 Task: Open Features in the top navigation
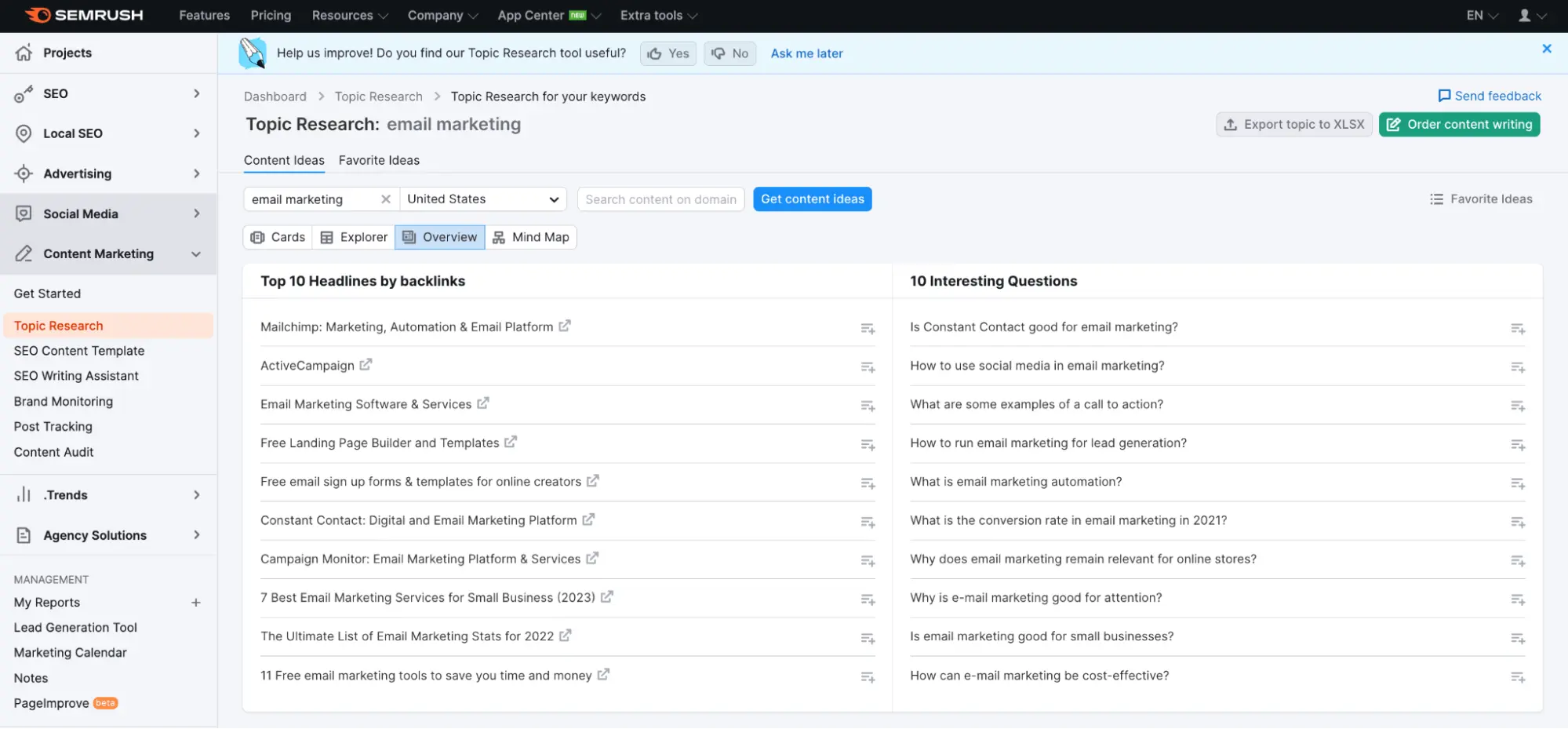(205, 16)
